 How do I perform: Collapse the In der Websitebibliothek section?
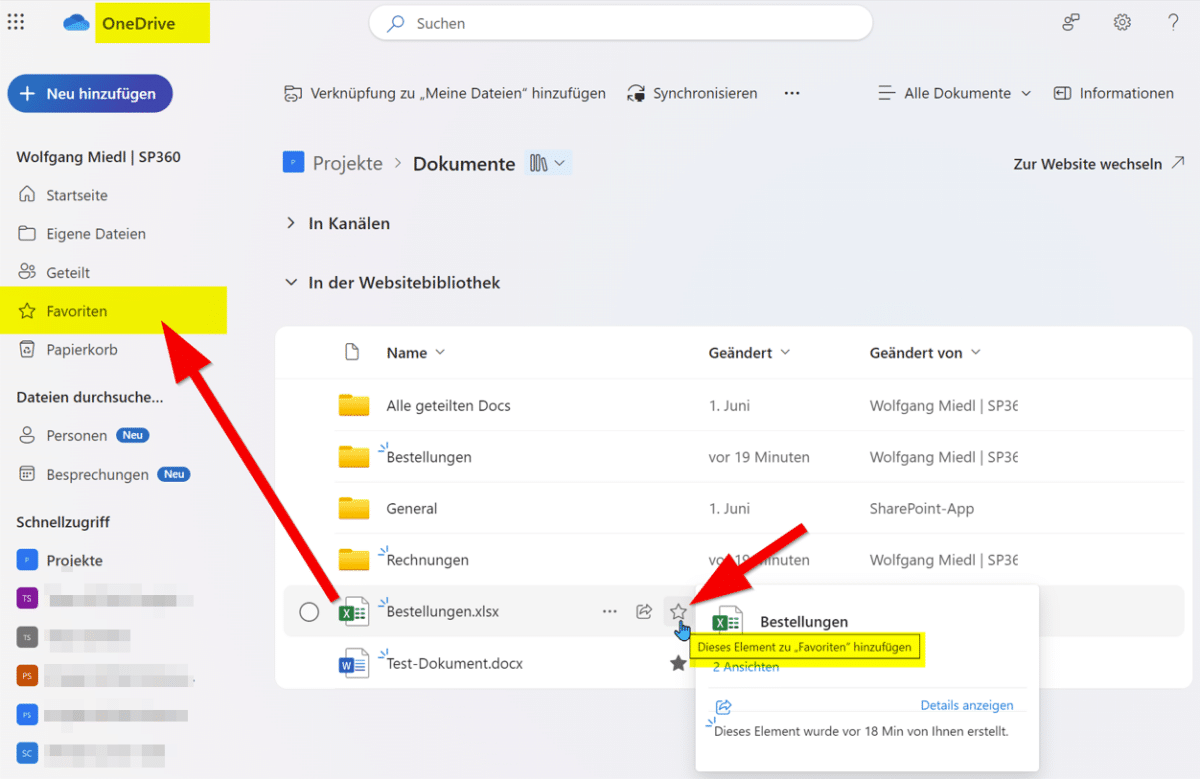pyautogui.click(x=291, y=283)
